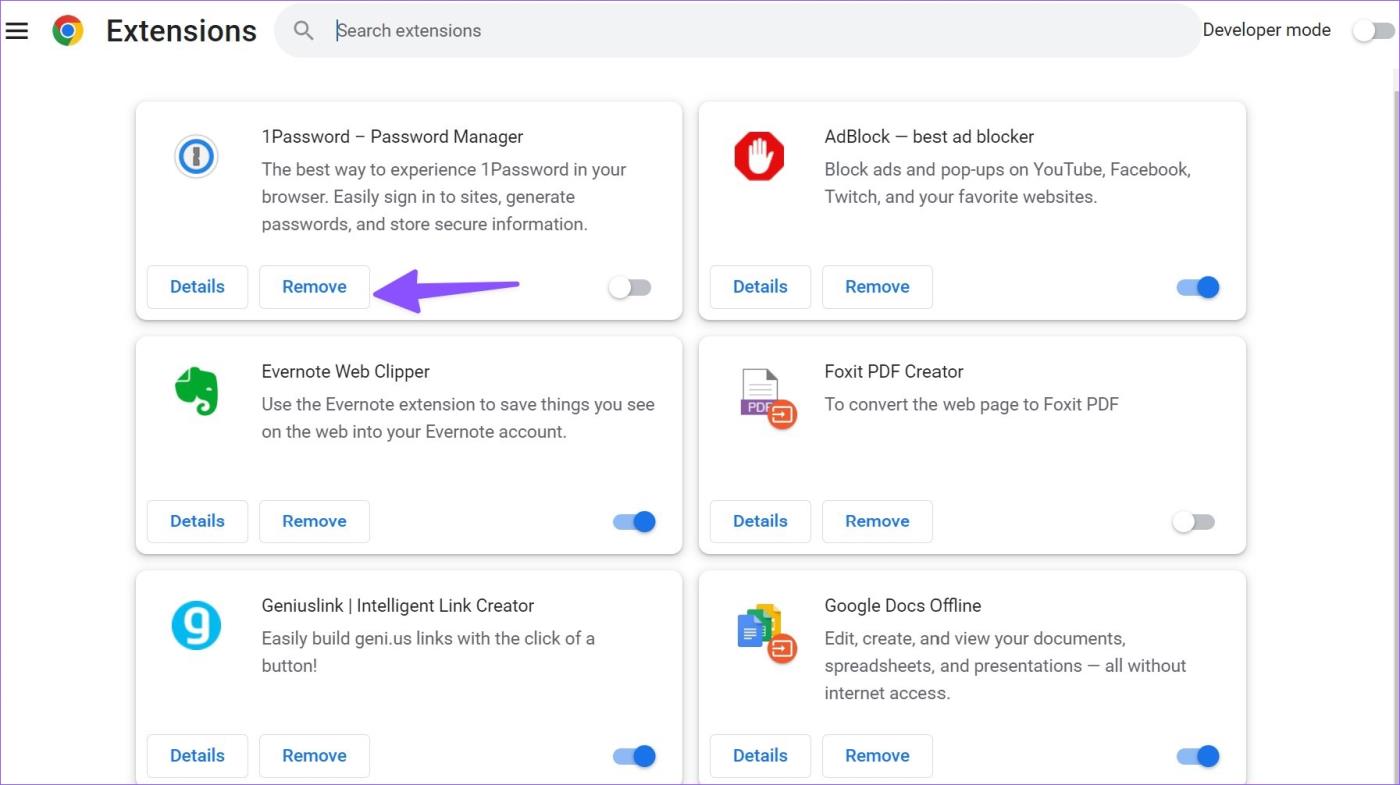Open Details for 1Password
The height and width of the screenshot is (785, 1400).
(x=197, y=287)
